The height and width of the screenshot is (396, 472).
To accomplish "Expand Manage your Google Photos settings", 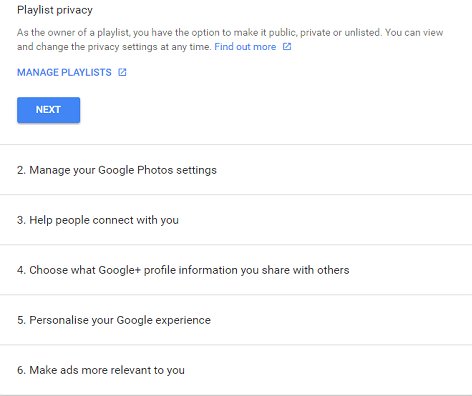I will click(236, 170).
